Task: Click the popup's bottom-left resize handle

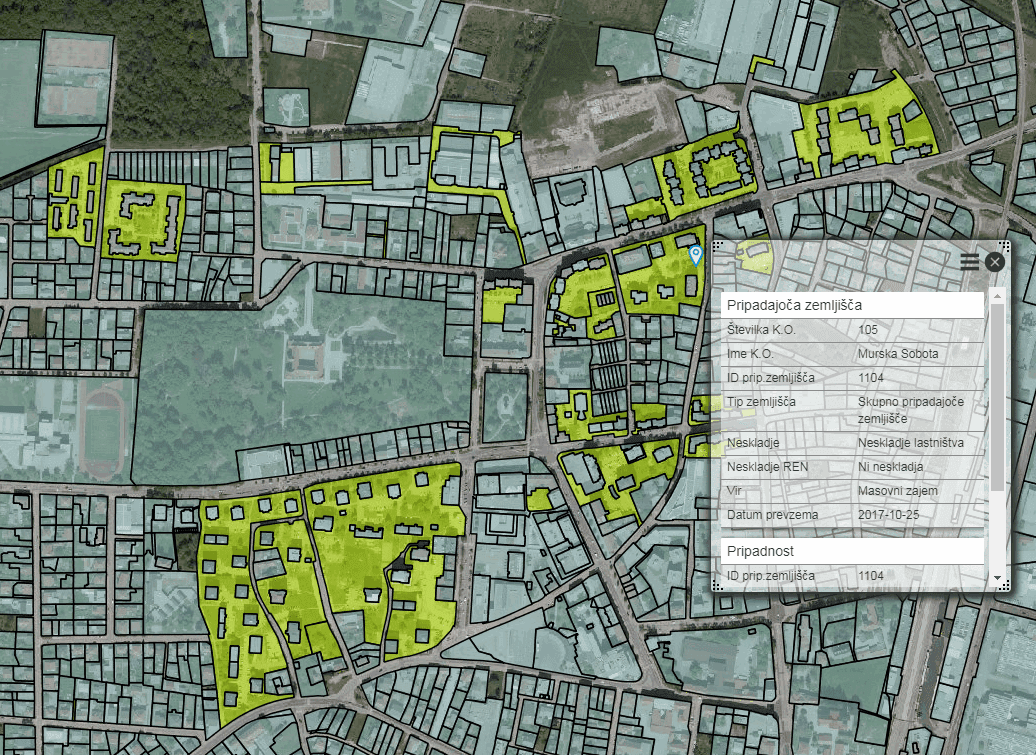Action: (716, 587)
